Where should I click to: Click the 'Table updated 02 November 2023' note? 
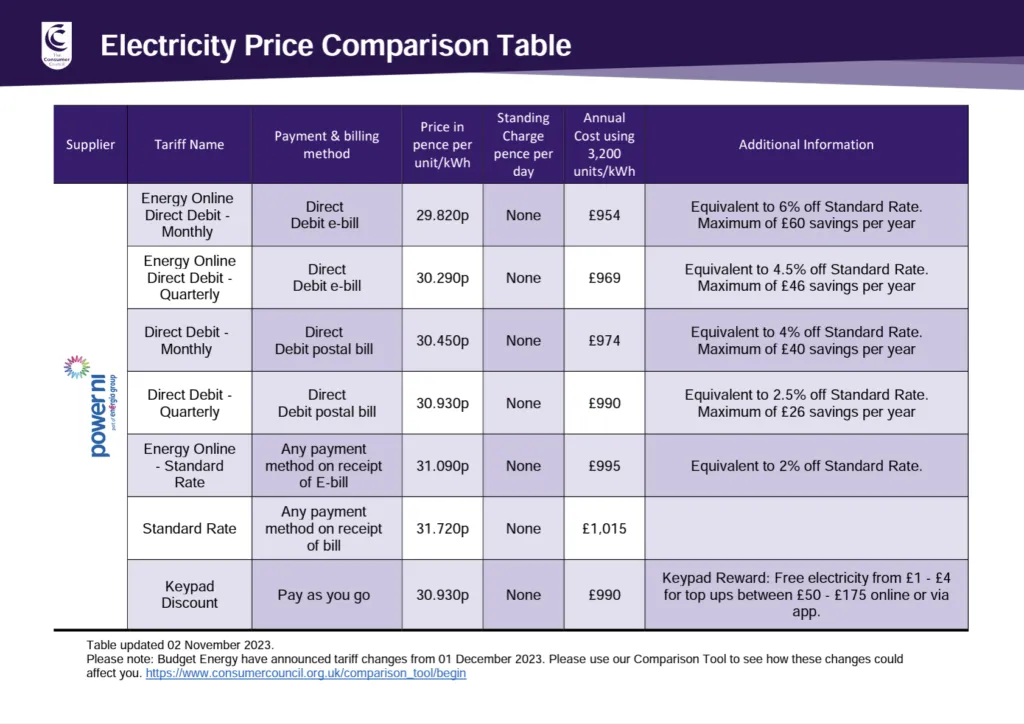pyautogui.click(x=180, y=645)
